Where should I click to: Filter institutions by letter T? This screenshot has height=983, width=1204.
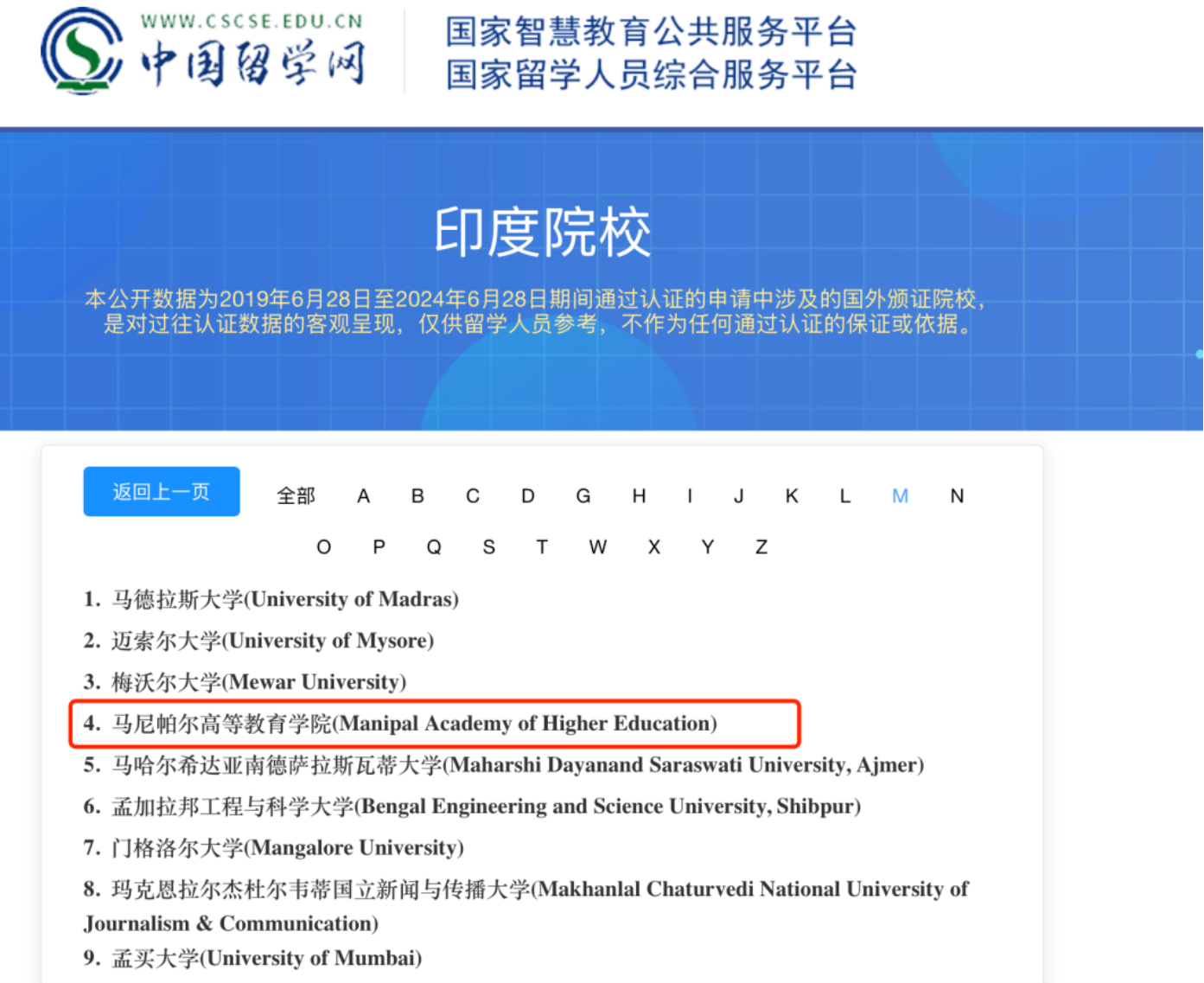pyautogui.click(x=542, y=547)
